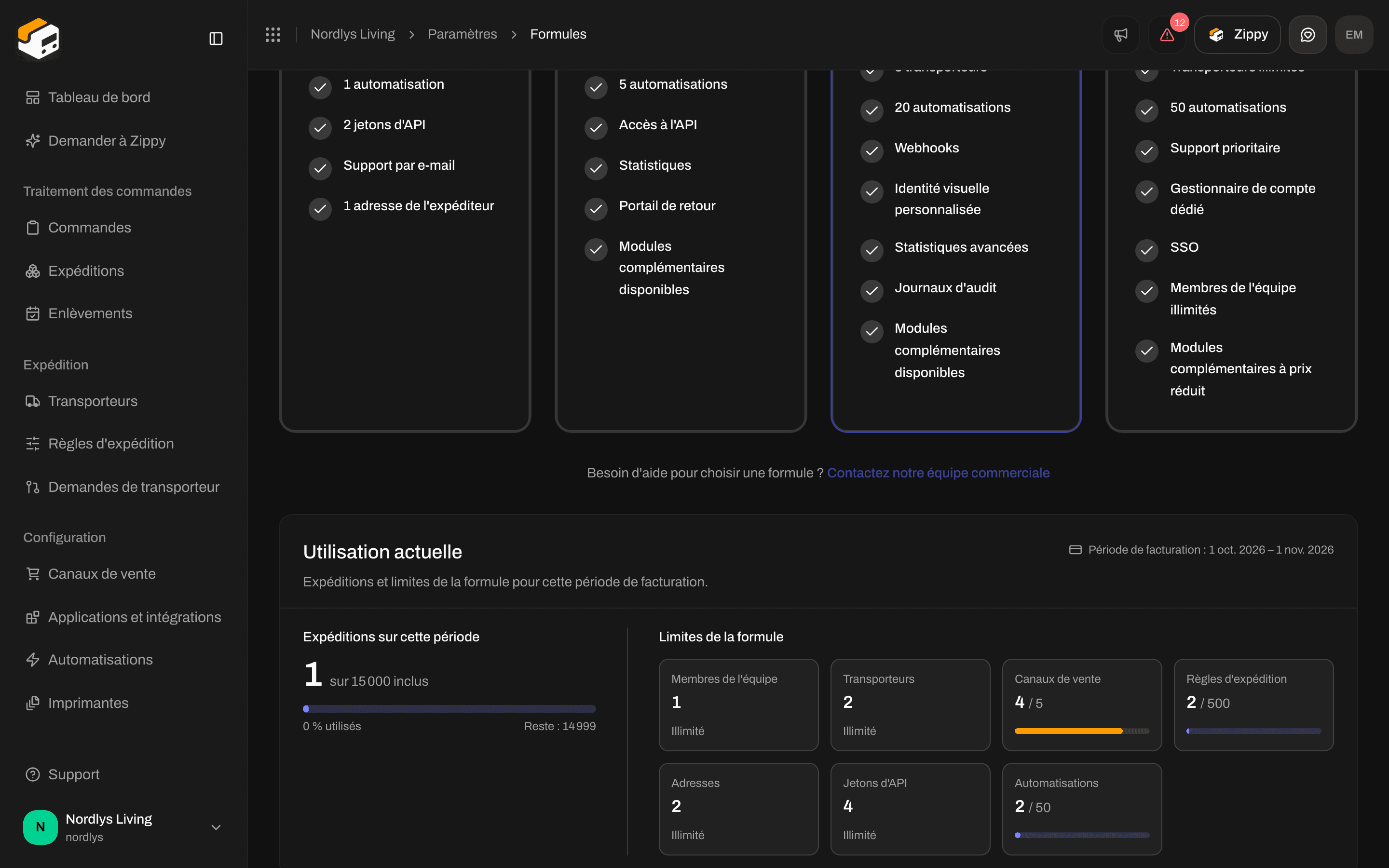This screenshot has width=1389, height=868.
Task: Open alerts with the 12 badge
Action: tap(1167, 34)
